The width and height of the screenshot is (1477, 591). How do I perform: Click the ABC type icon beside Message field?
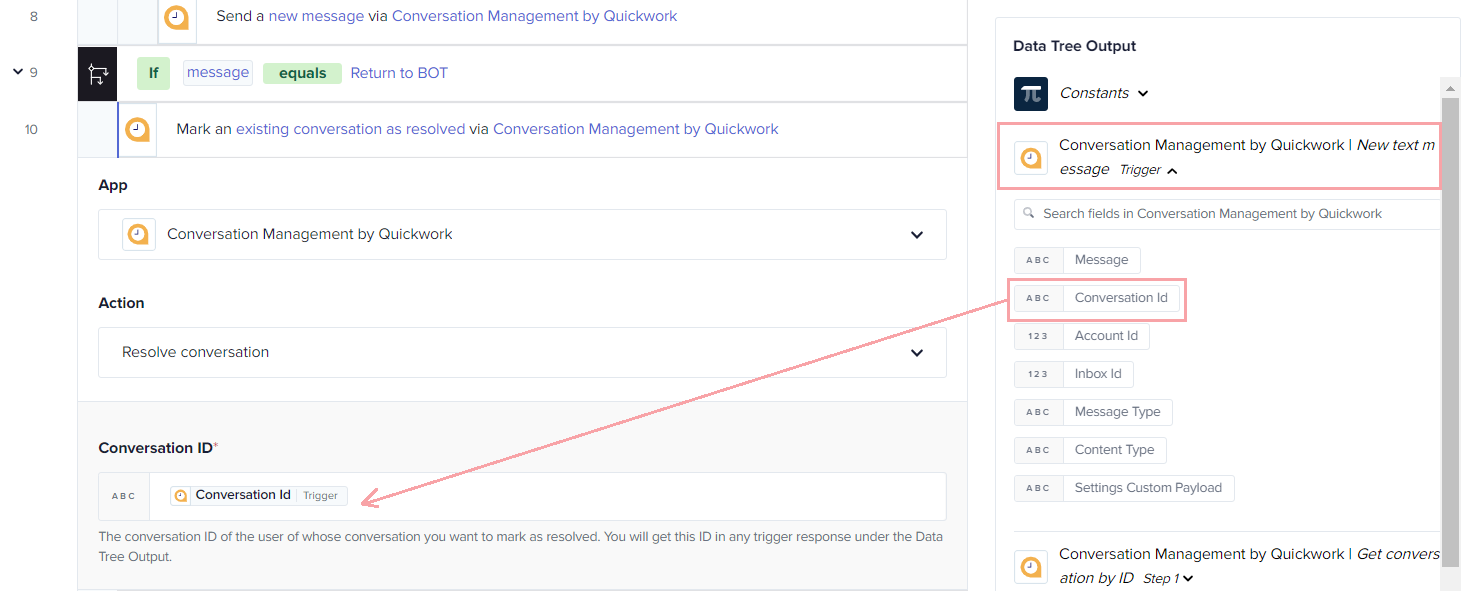[x=1038, y=260]
